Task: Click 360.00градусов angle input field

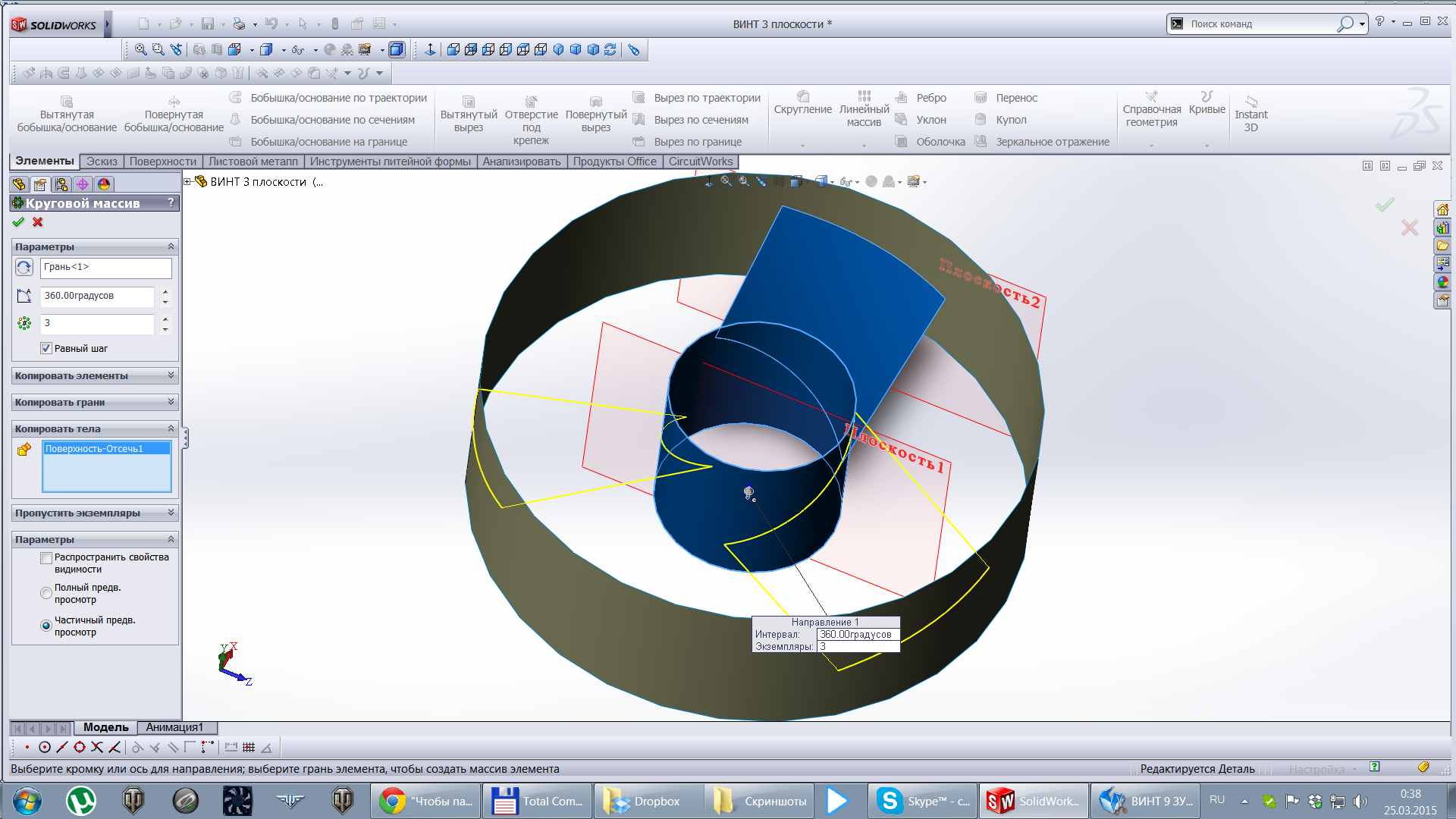Action: coord(97,297)
